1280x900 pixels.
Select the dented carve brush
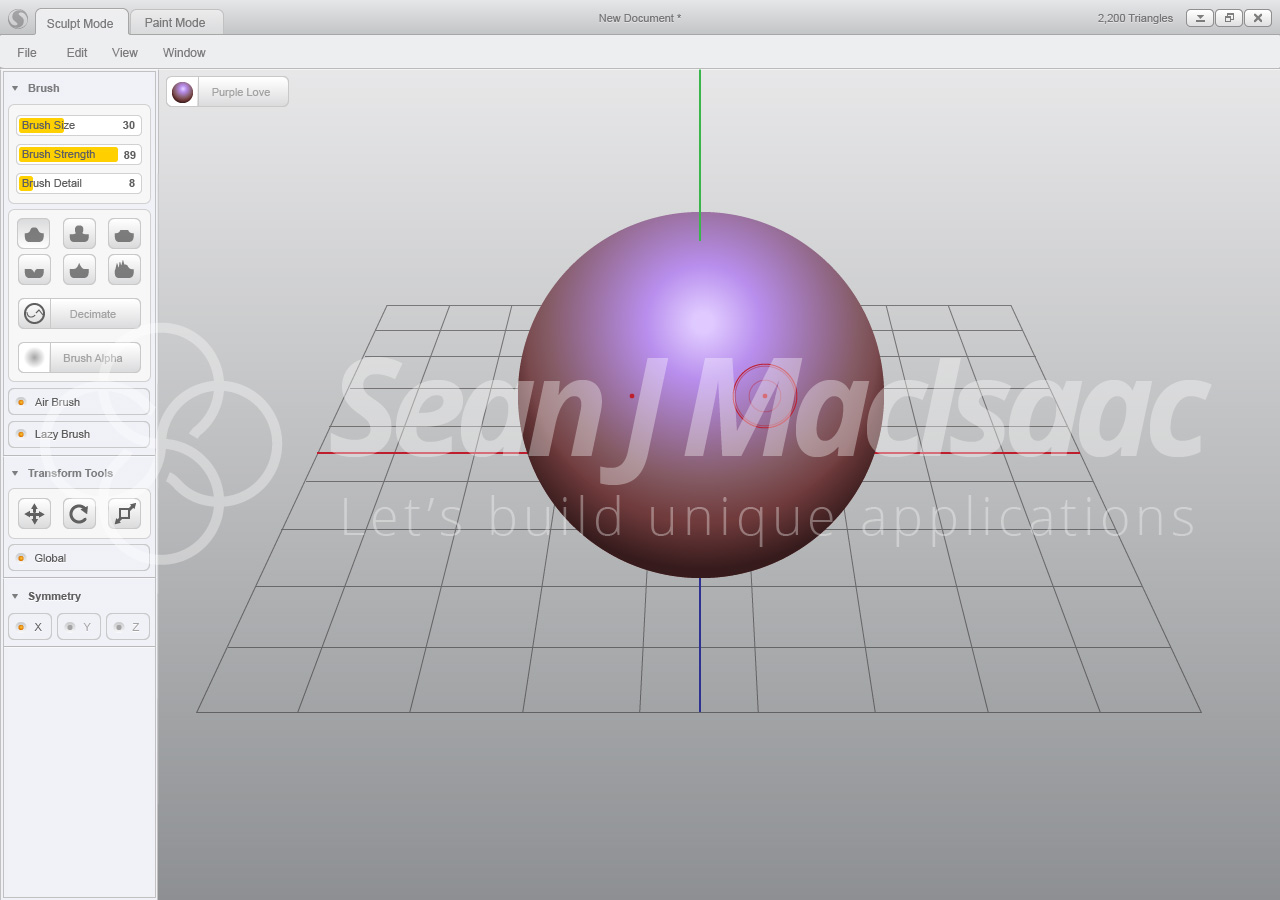click(x=34, y=270)
